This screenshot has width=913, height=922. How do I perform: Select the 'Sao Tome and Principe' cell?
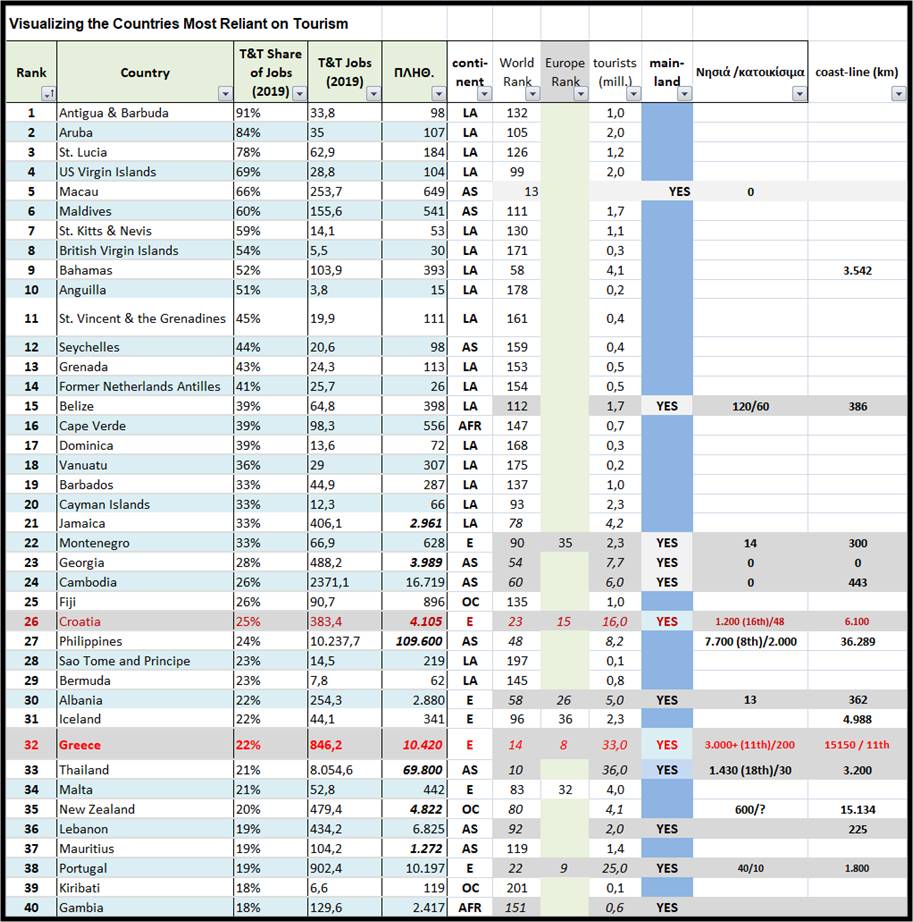[x=145, y=661]
